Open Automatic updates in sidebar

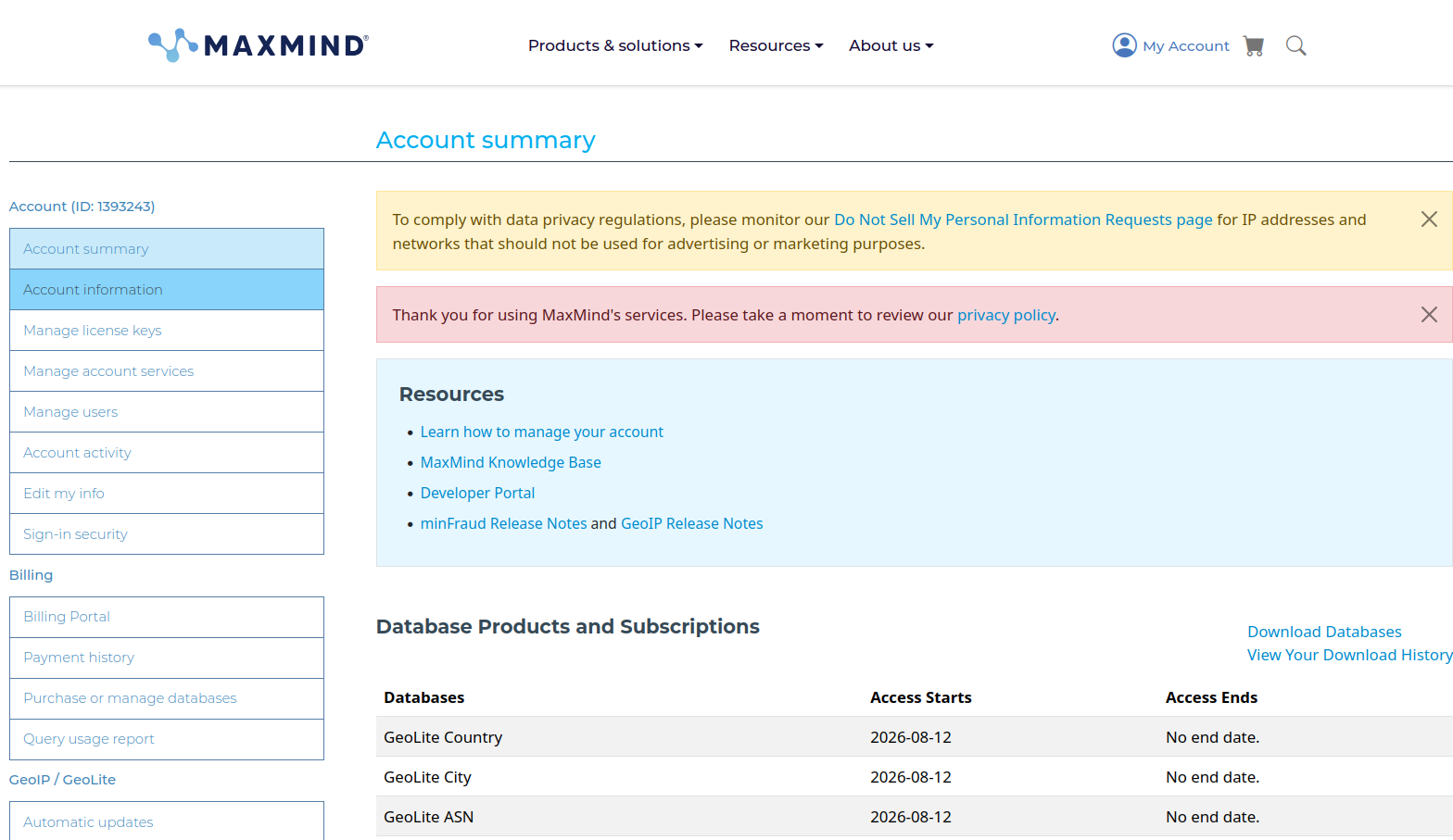point(167,821)
